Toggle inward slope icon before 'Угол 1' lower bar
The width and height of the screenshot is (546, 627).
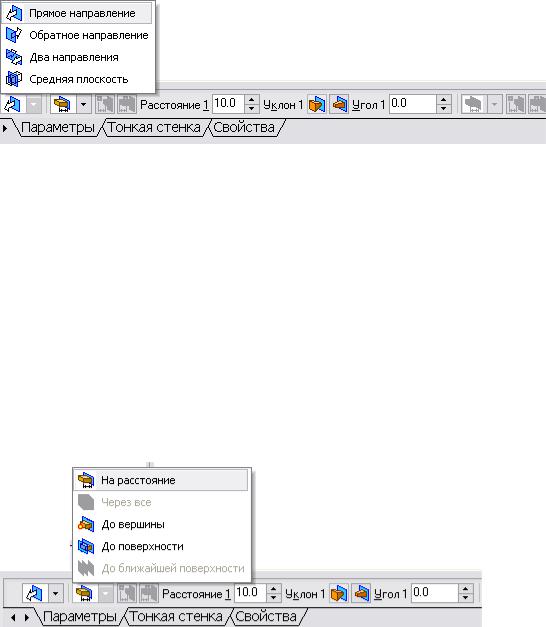coord(361,594)
